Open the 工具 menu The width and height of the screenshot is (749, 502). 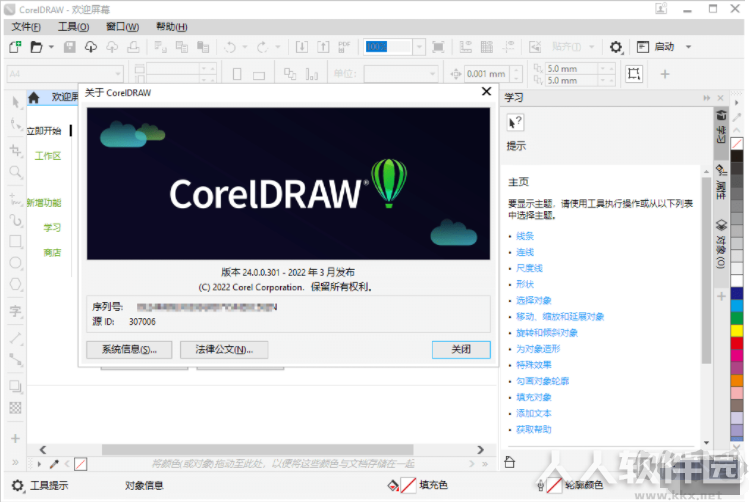pyautogui.click(x=74, y=27)
